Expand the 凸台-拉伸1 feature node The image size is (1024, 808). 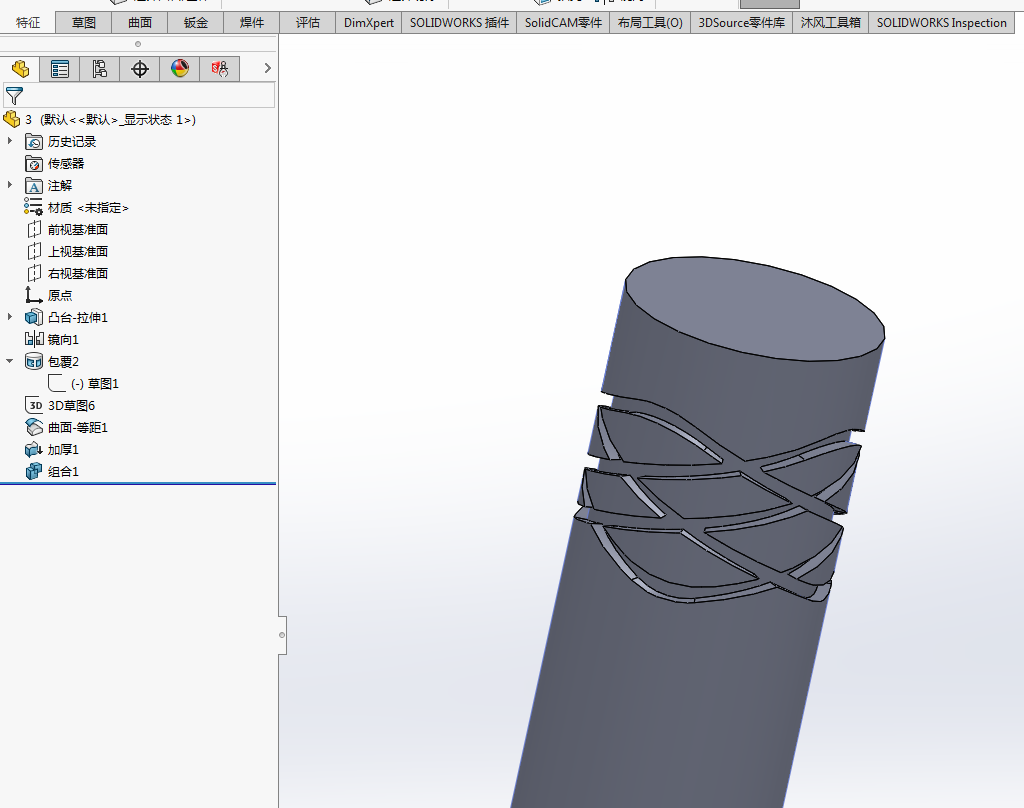coord(10,317)
